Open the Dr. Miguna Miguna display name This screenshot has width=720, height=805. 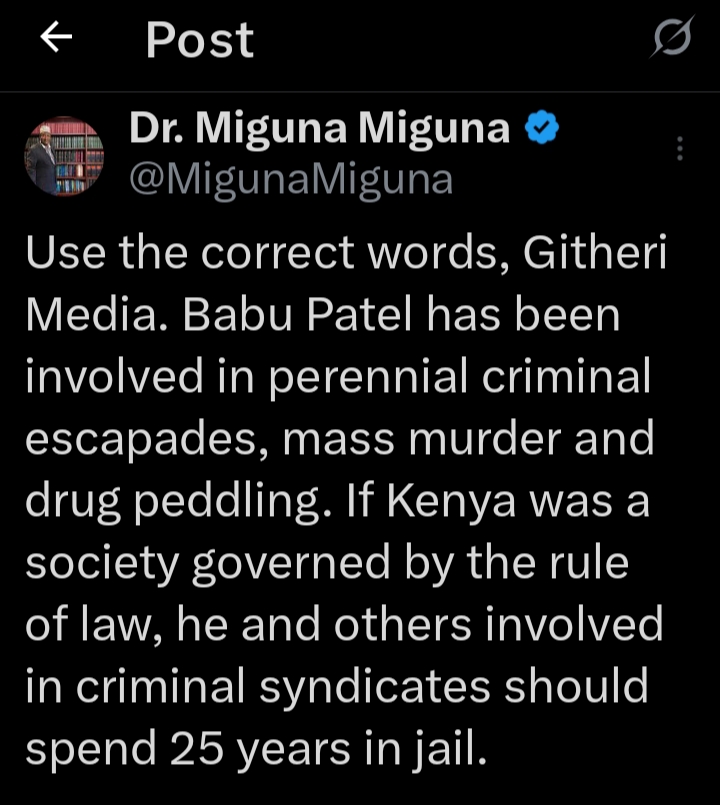coord(319,130)
